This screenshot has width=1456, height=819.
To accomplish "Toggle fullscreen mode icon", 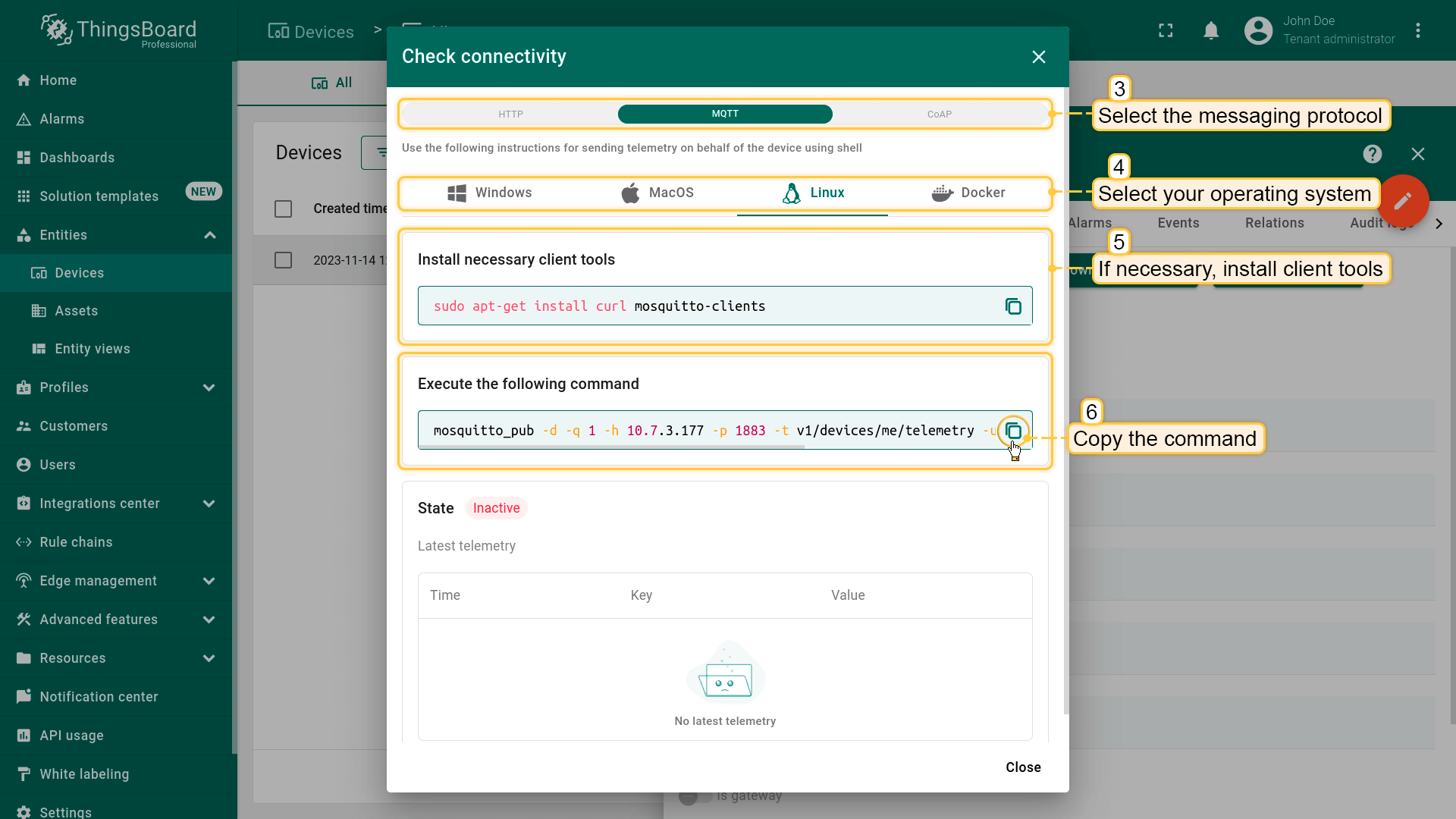I will [x=1166, y=30].
